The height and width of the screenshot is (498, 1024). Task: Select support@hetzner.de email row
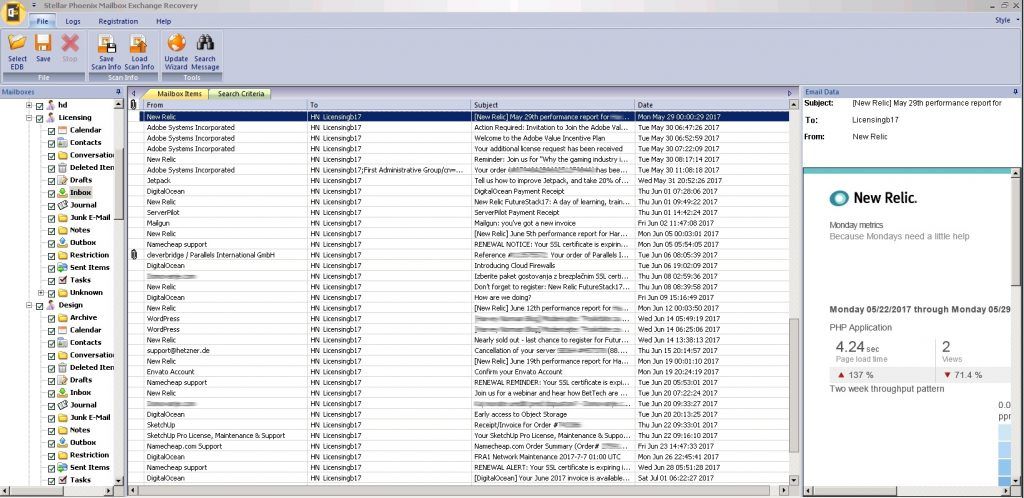click(458, 350)
